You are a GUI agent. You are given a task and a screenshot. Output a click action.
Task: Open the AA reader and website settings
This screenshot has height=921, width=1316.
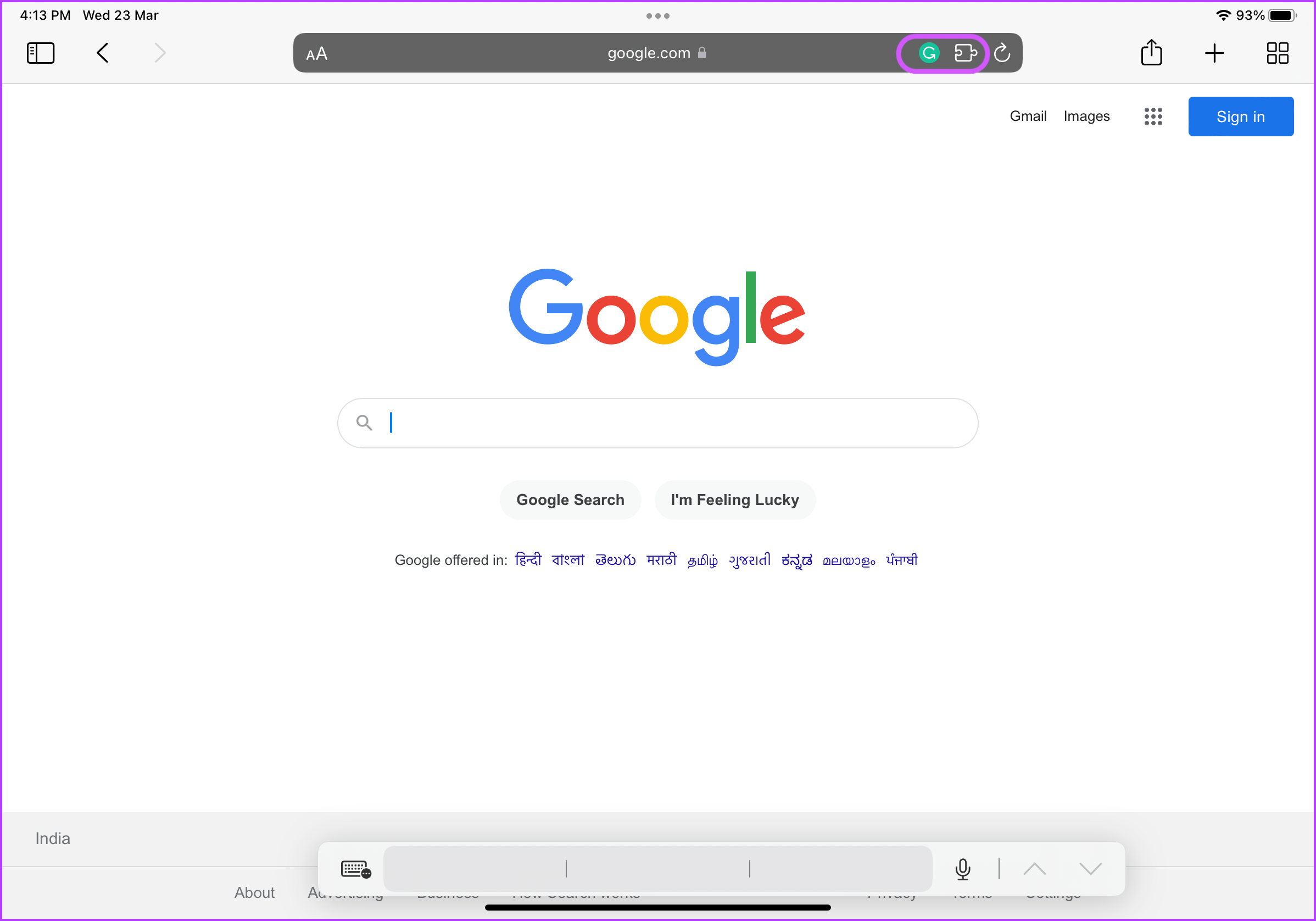[317, 54]
